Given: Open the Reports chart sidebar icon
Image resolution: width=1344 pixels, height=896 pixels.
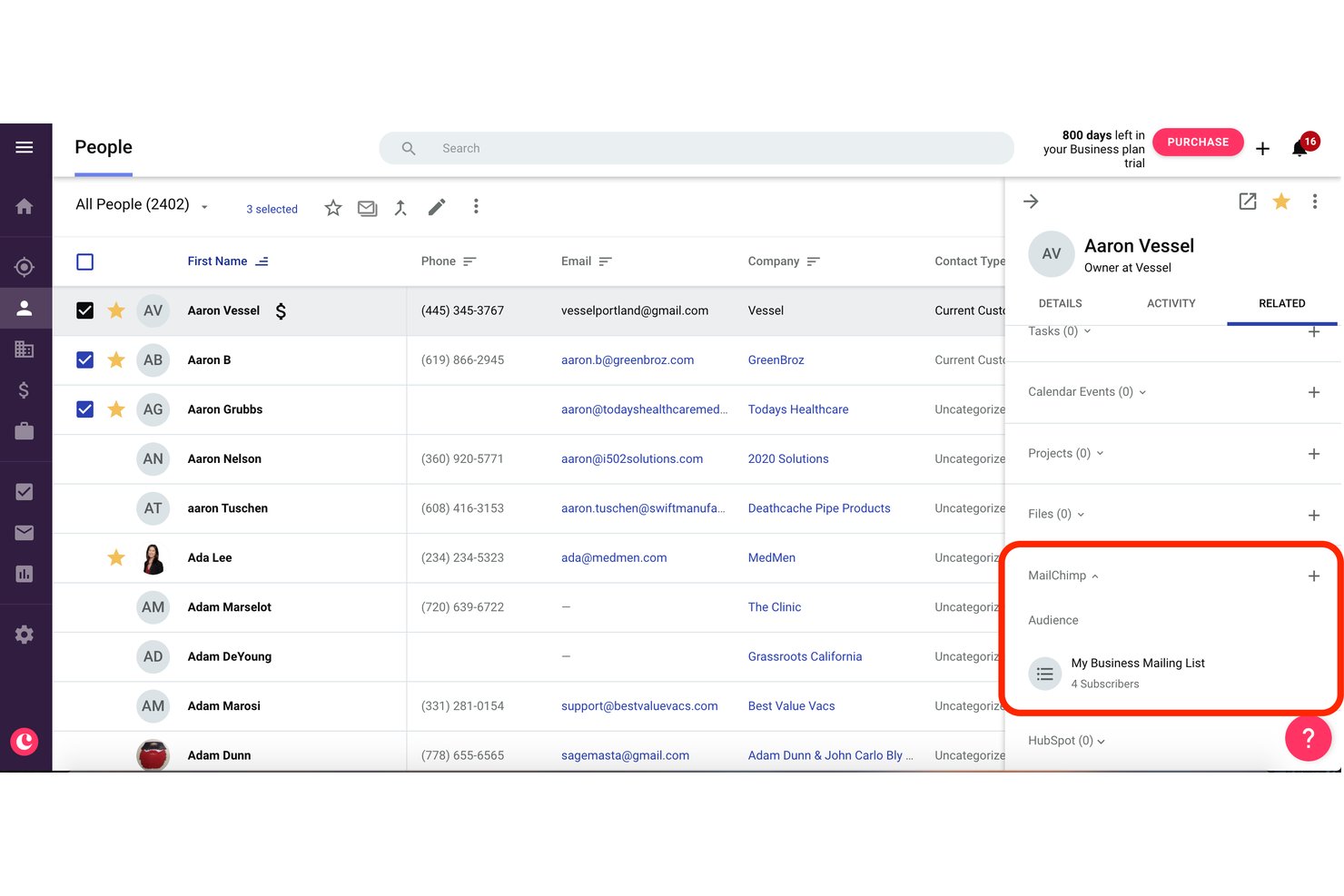Looking at the screenshot, I should 25,574.
